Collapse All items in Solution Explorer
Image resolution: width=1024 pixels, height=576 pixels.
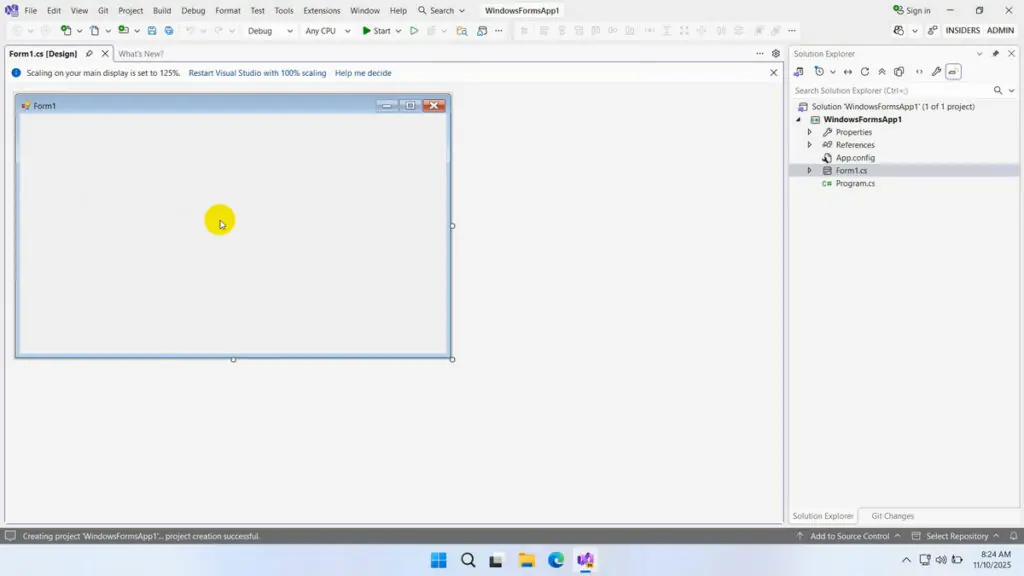(881, 71)
